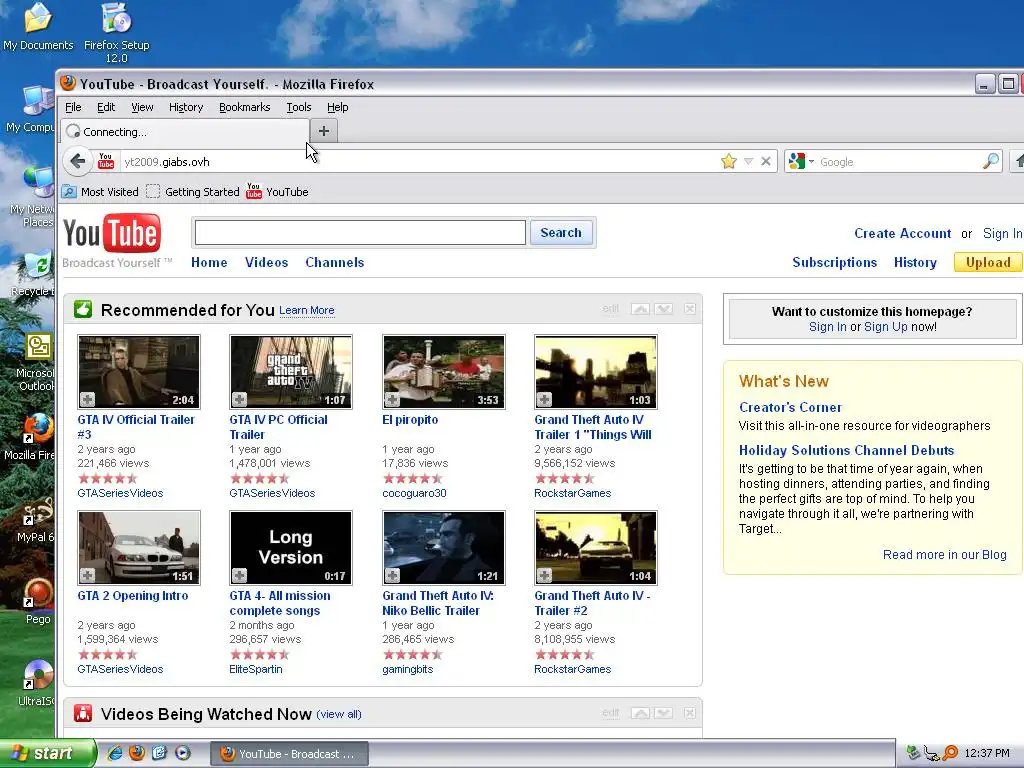
Task: Open El piropito video title link
Action: pyautogui.click(x=409, y=420)
